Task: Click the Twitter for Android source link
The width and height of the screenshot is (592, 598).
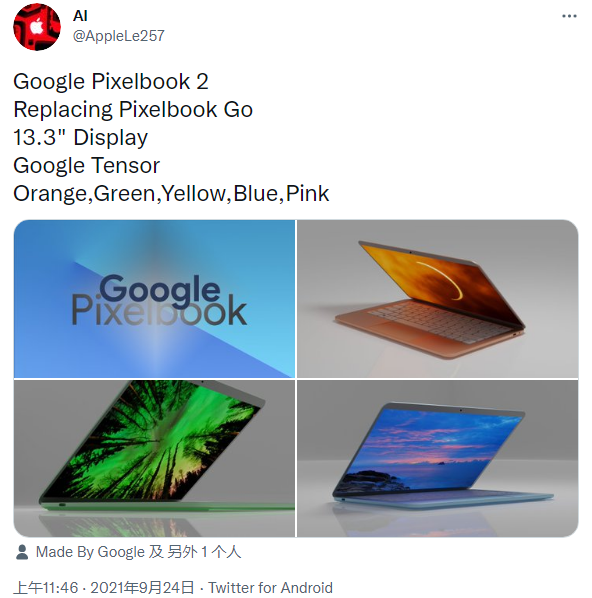Action: point(270,587)
